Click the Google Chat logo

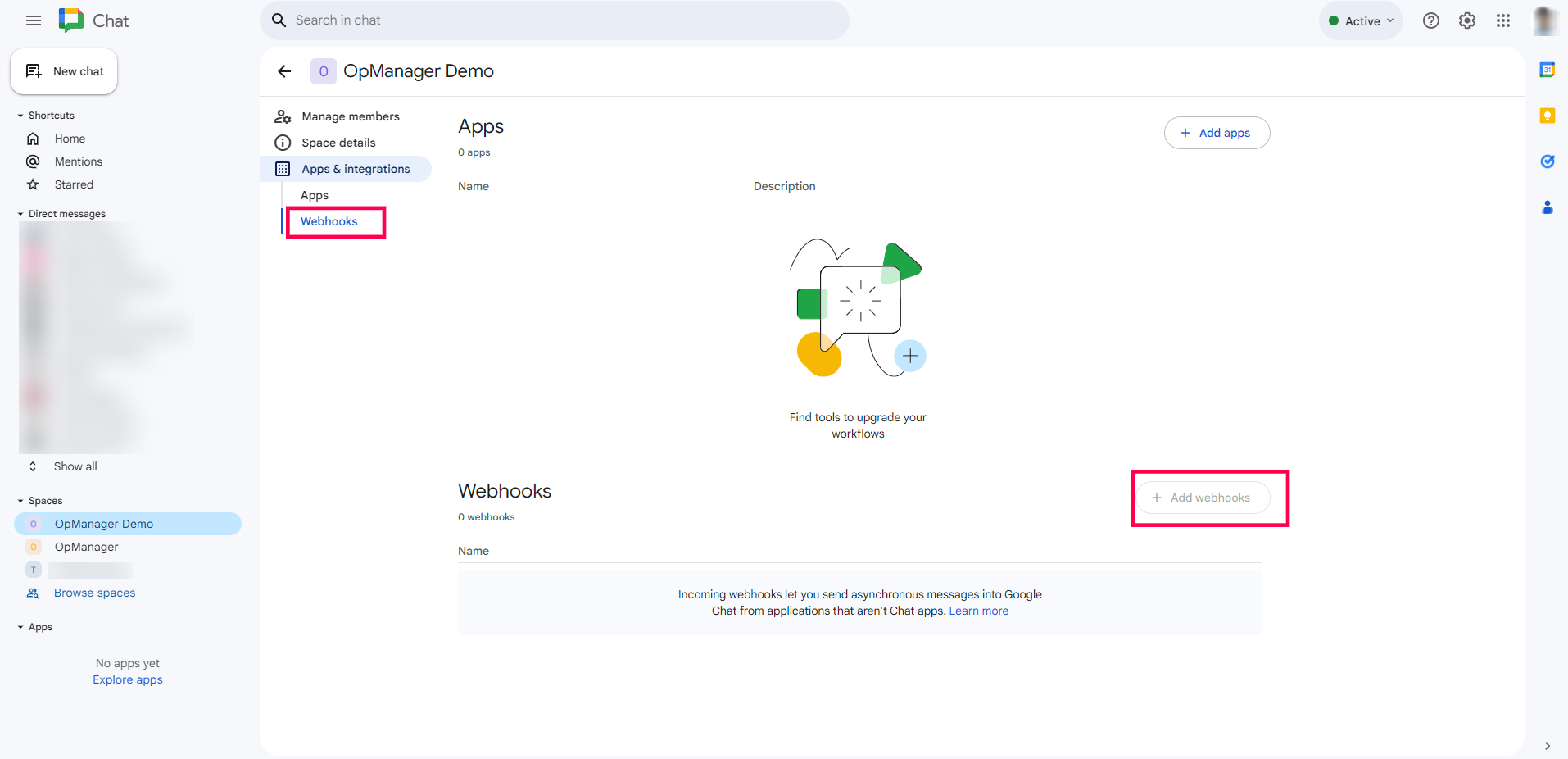[71, 20]
